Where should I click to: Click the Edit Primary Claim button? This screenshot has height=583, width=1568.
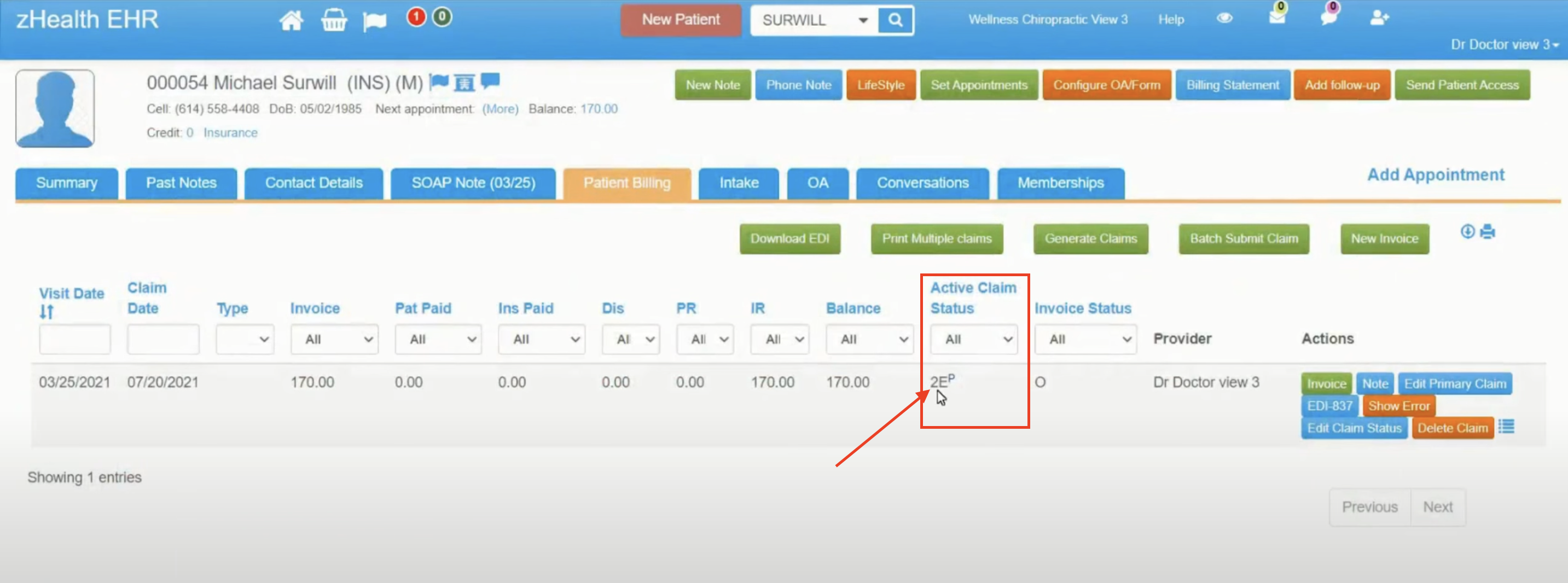tap(1455, 383)
